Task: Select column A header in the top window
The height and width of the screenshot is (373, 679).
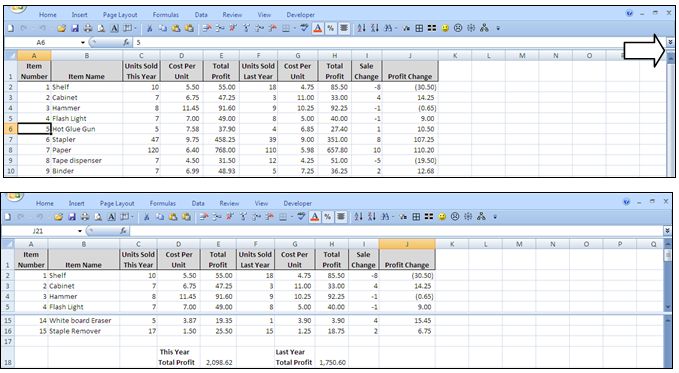Action: (x=34, y=55)
